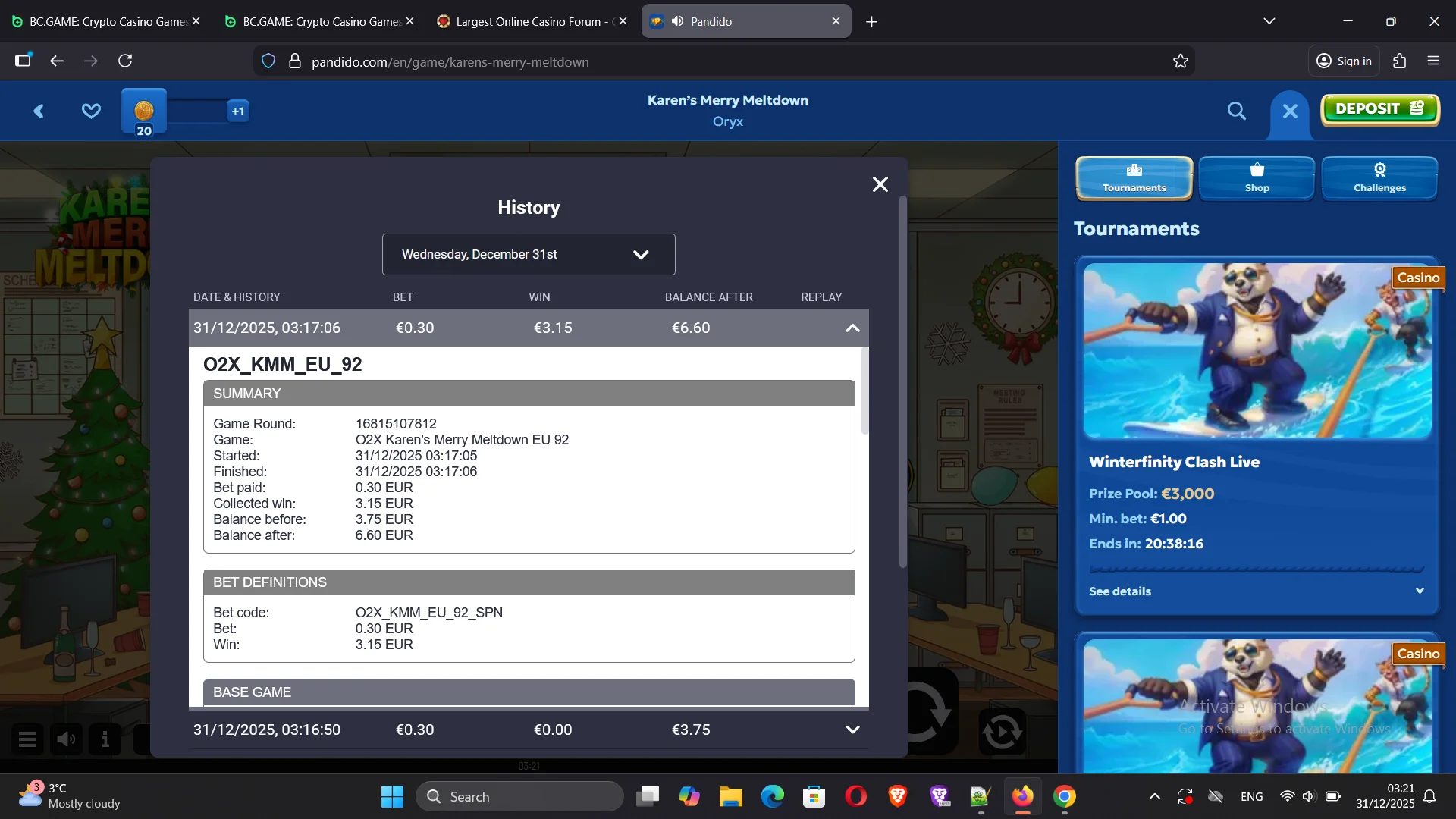
Task: Collapse the 03:17:06 history entry
Action: click(x=852, y=328)
